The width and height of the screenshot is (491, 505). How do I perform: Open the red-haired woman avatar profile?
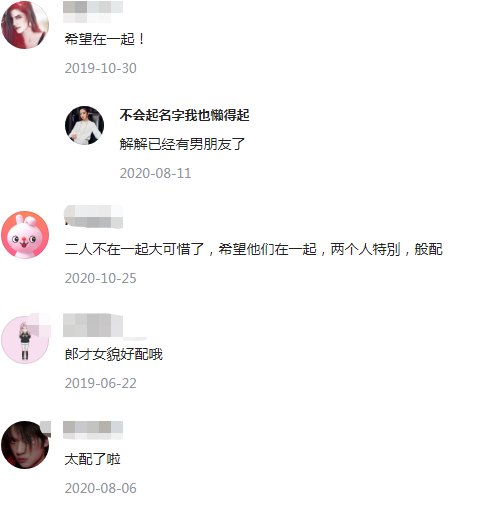tap(25, 25)
